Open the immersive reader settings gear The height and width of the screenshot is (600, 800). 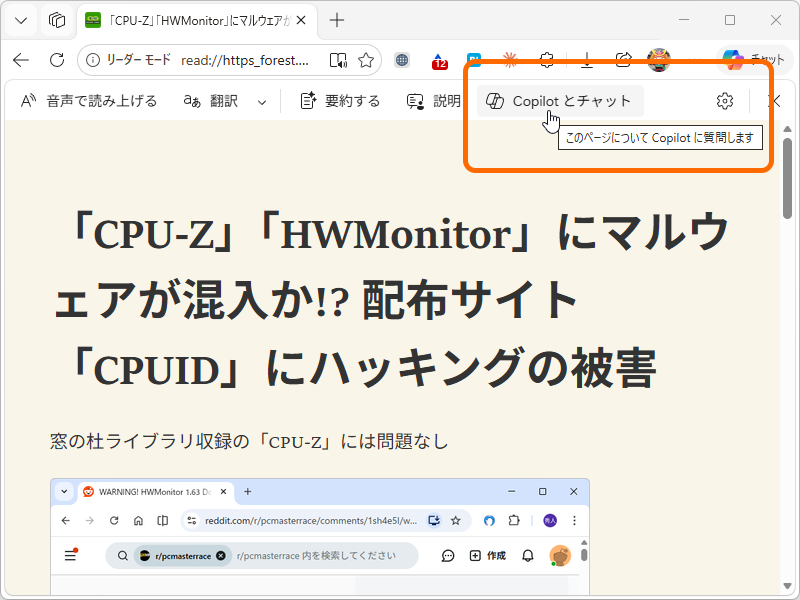724,101
